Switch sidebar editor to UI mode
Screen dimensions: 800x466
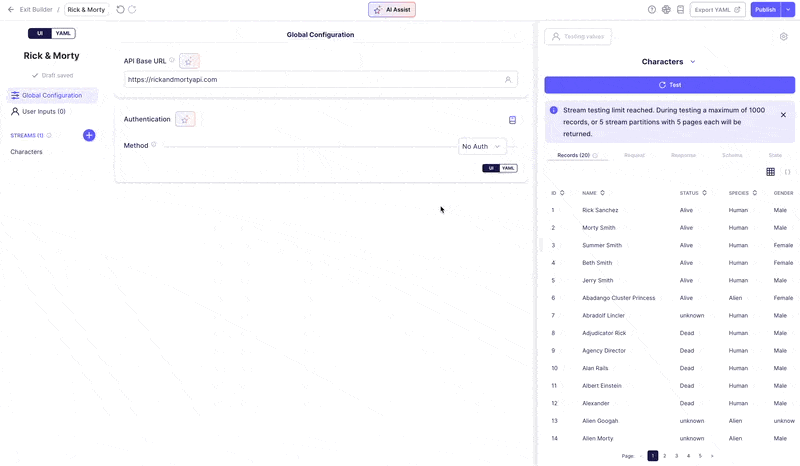coord(40,33)
